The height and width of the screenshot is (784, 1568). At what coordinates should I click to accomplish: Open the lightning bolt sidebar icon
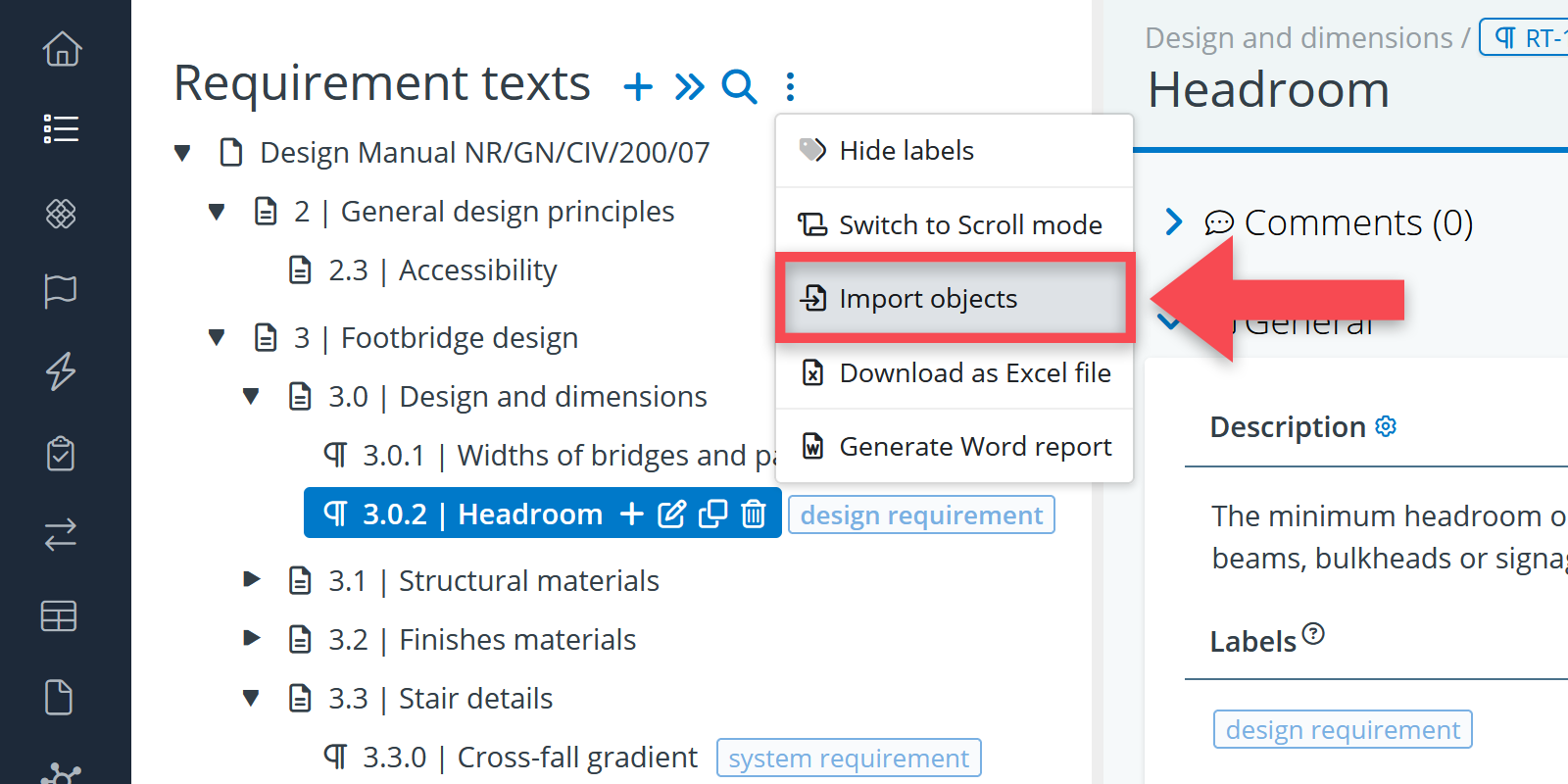(61, 371)
